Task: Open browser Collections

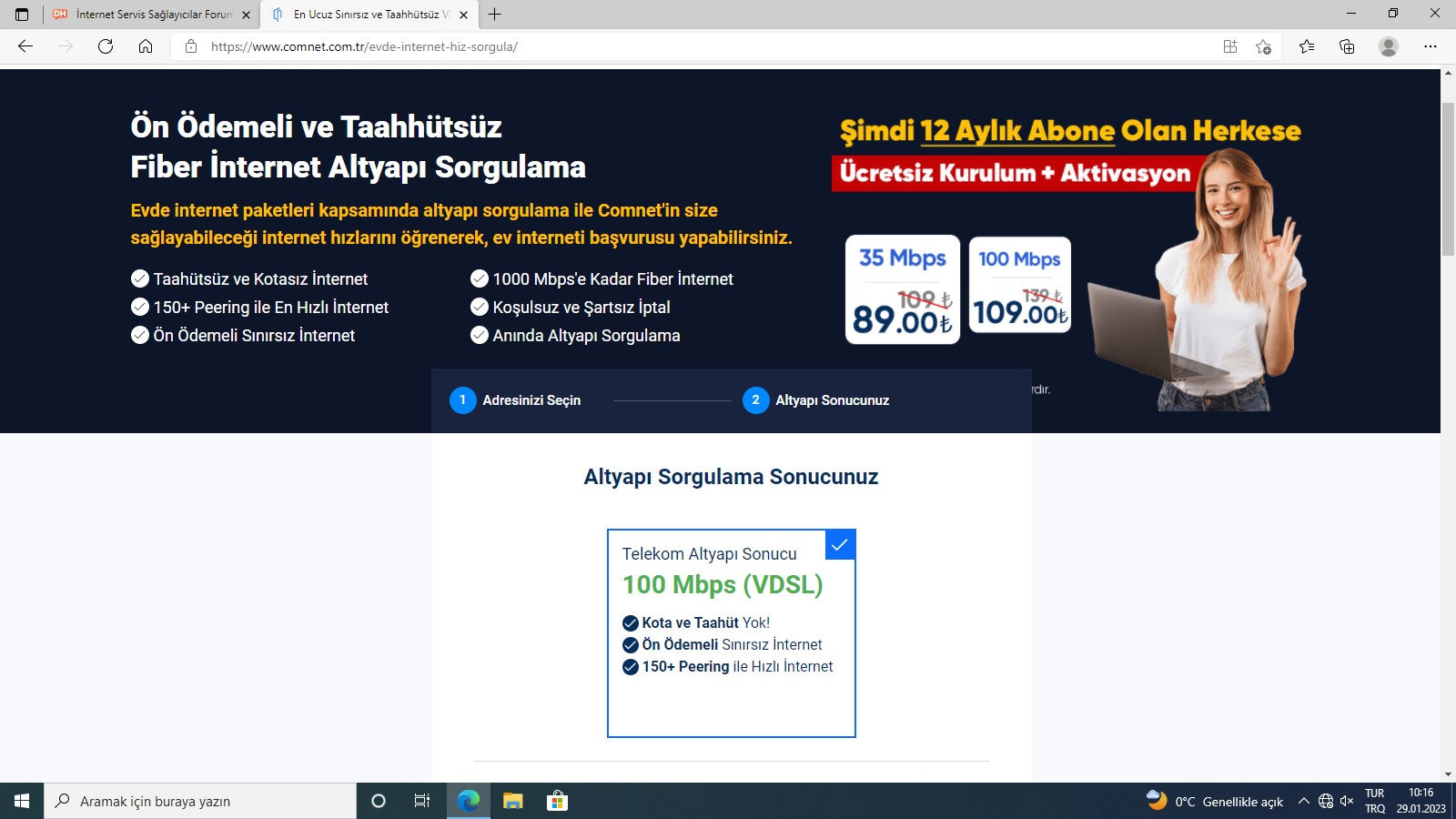Action: pyautogui.click(x=1347, y=46)
